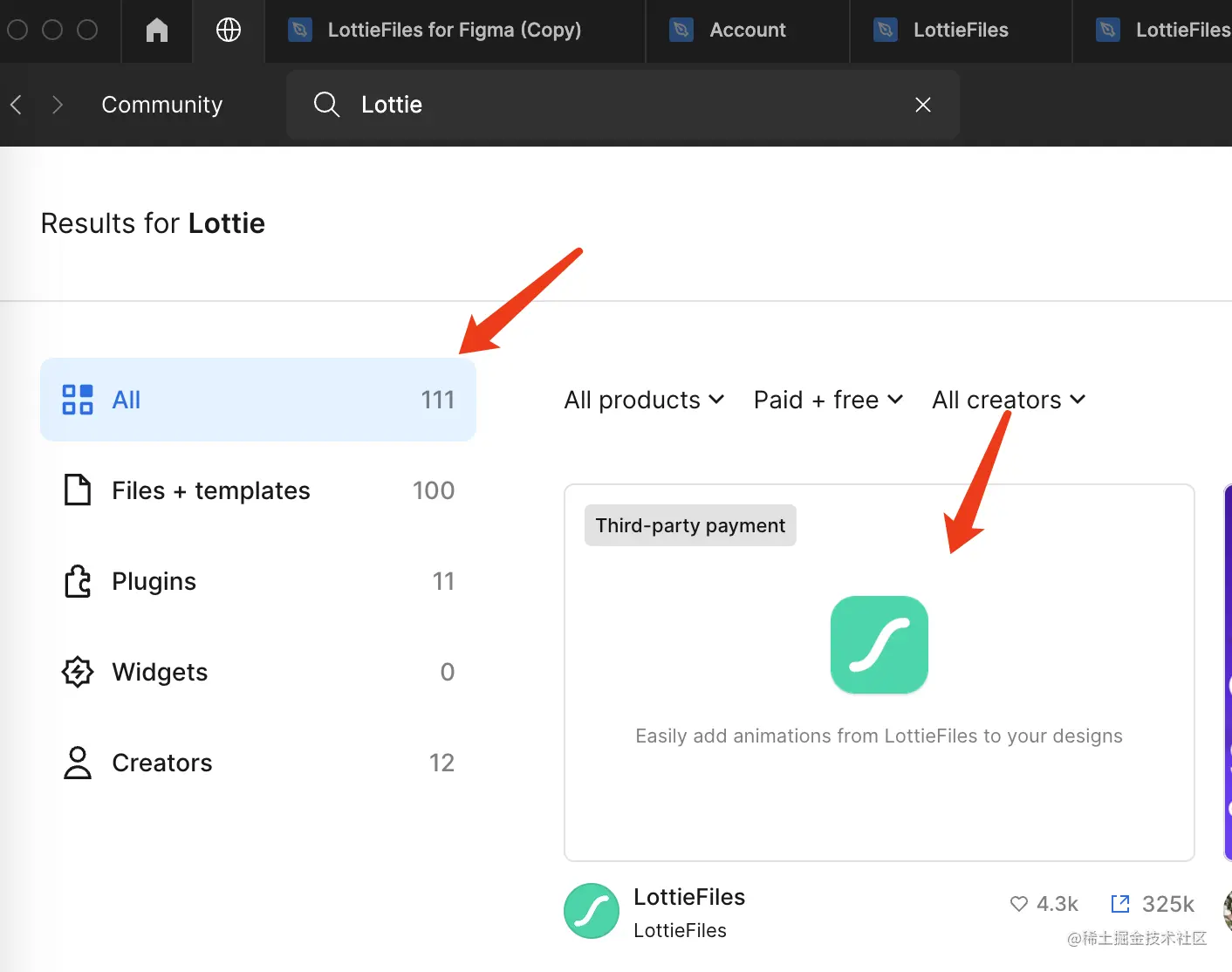Click the Third-party payment badge

click(690, 525)
